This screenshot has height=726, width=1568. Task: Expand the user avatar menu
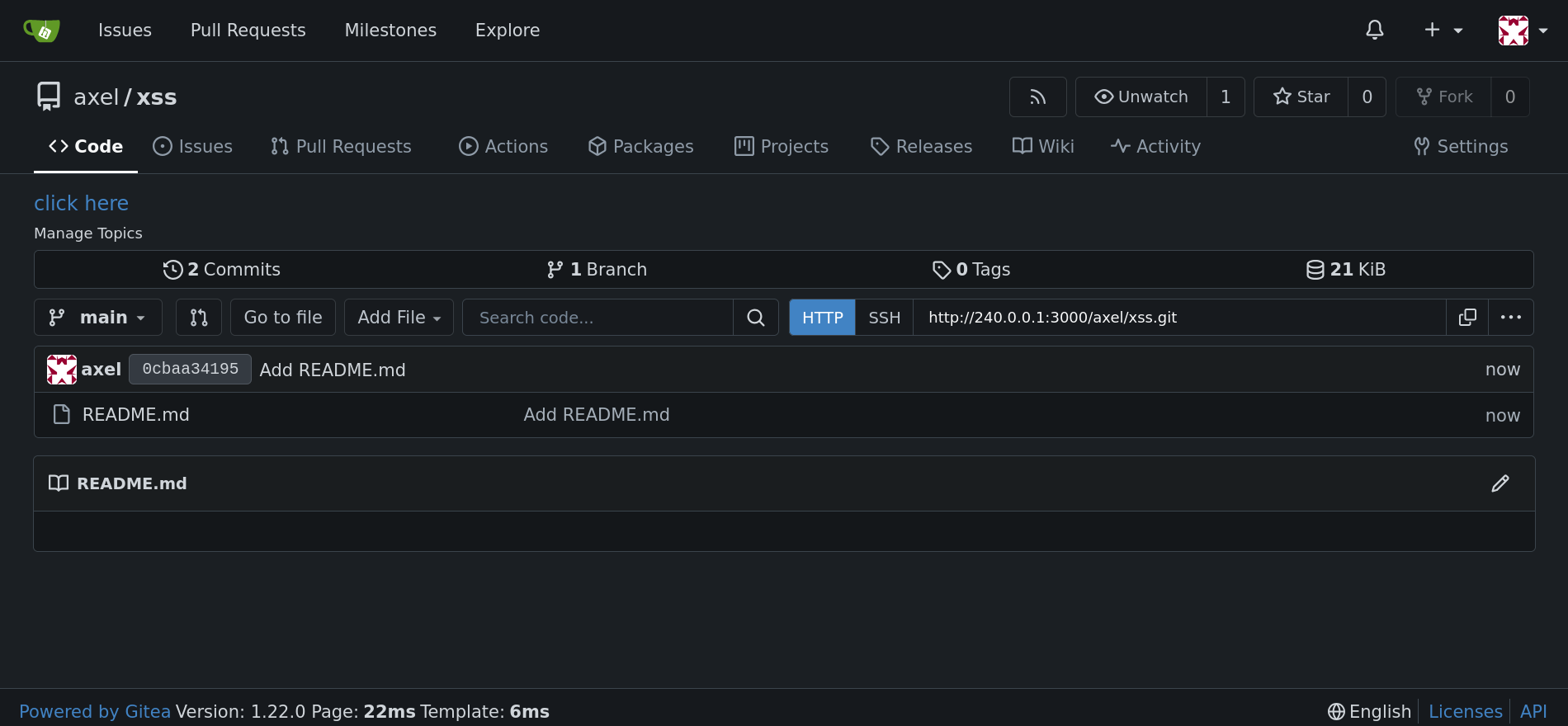(x=1523, y=31)
